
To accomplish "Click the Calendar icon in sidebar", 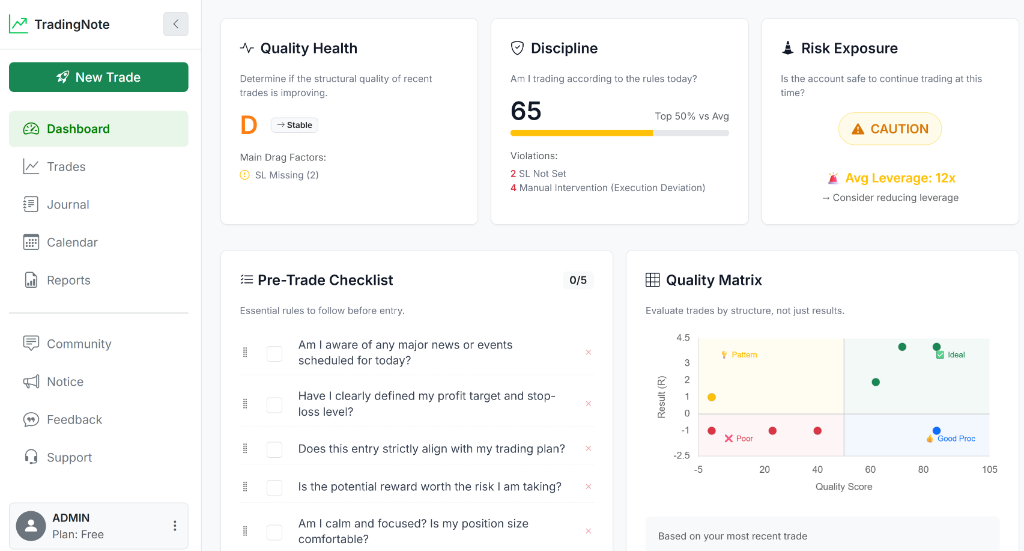I will point(31,242).
